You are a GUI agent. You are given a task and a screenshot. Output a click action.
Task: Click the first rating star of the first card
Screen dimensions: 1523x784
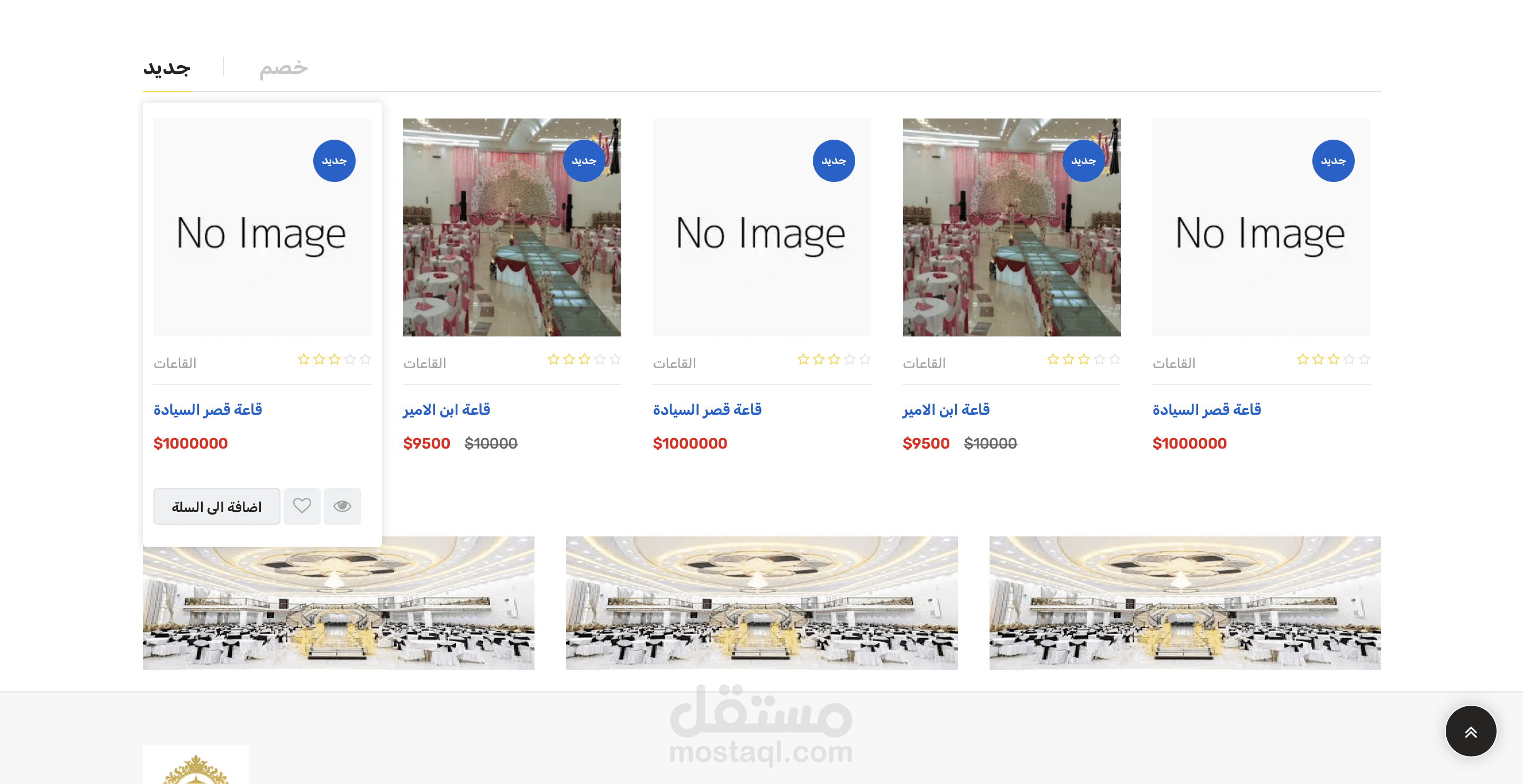303,359
